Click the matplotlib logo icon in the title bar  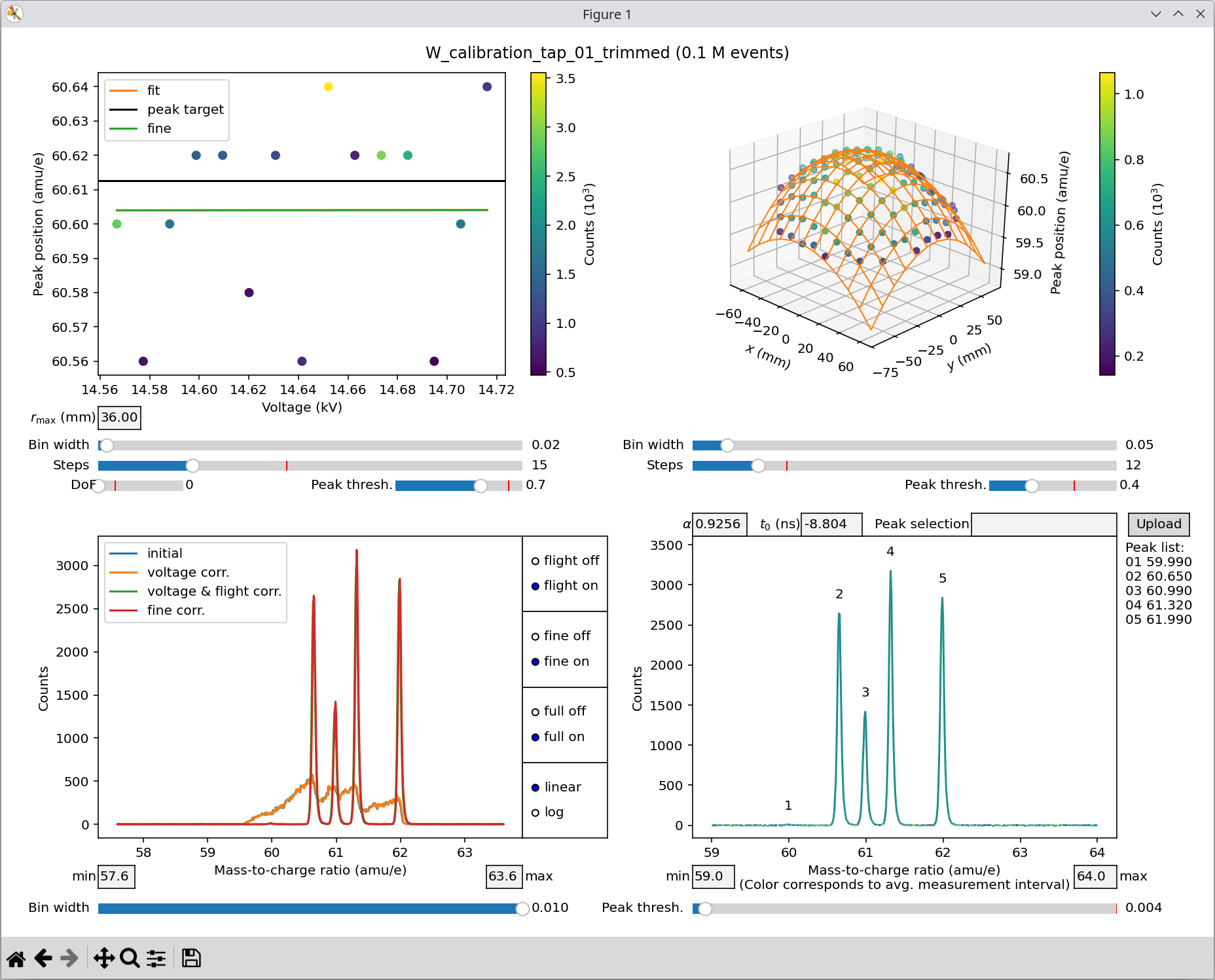tap(14, 14)
